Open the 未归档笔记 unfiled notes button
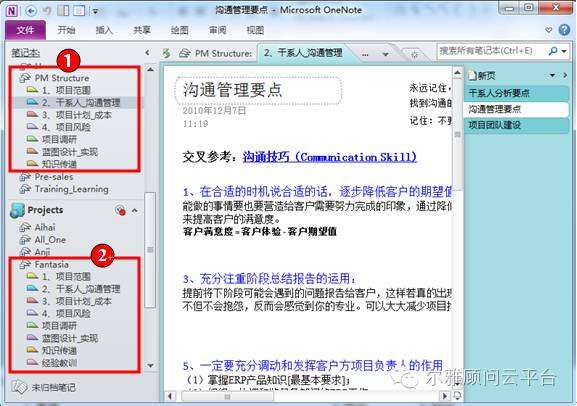 click(x=43, y=387)
